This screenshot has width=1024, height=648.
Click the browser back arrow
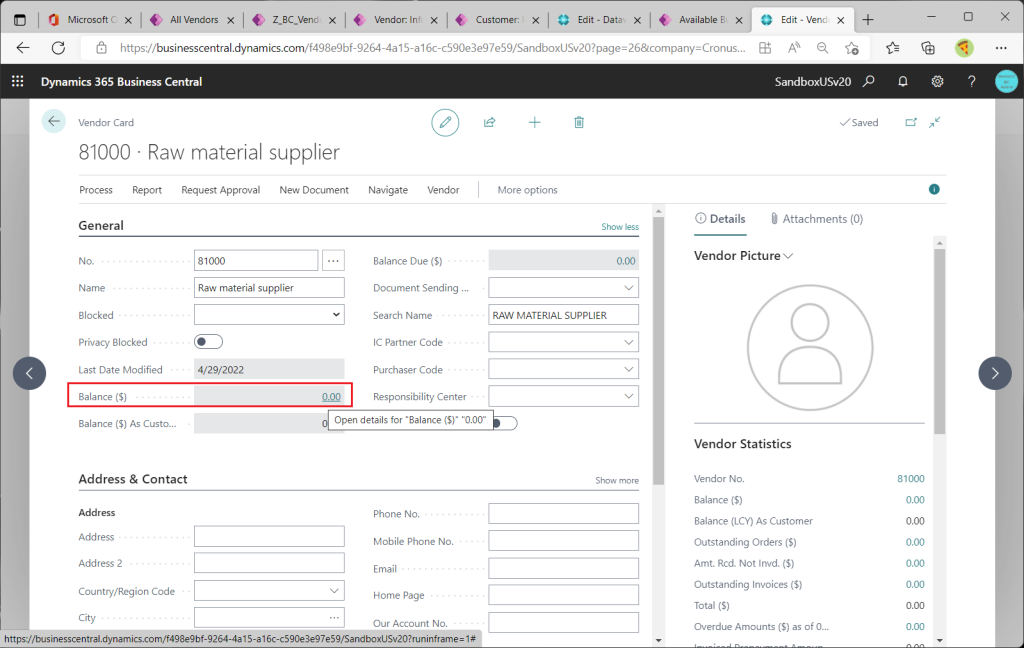(23, 48)
